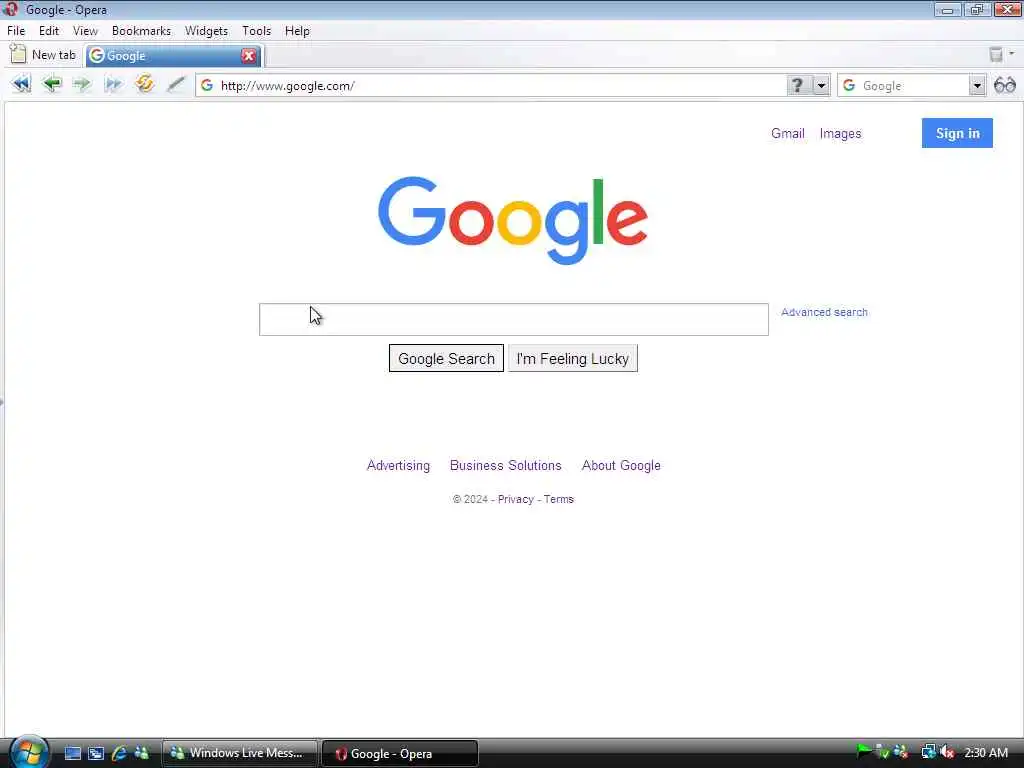The width and height of the screenshot is (1024, 768).
Task: Click the question mark icon in address bar
Action: [x=797, y=86]
